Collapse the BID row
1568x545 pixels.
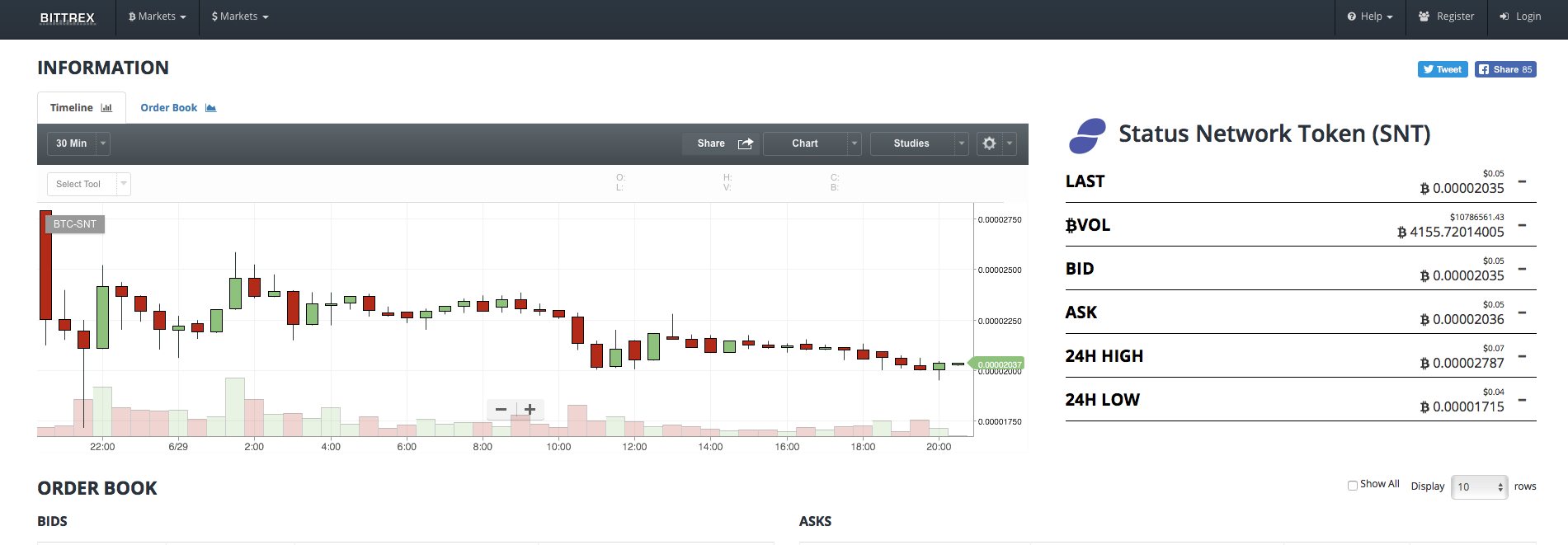[1522, 269]
